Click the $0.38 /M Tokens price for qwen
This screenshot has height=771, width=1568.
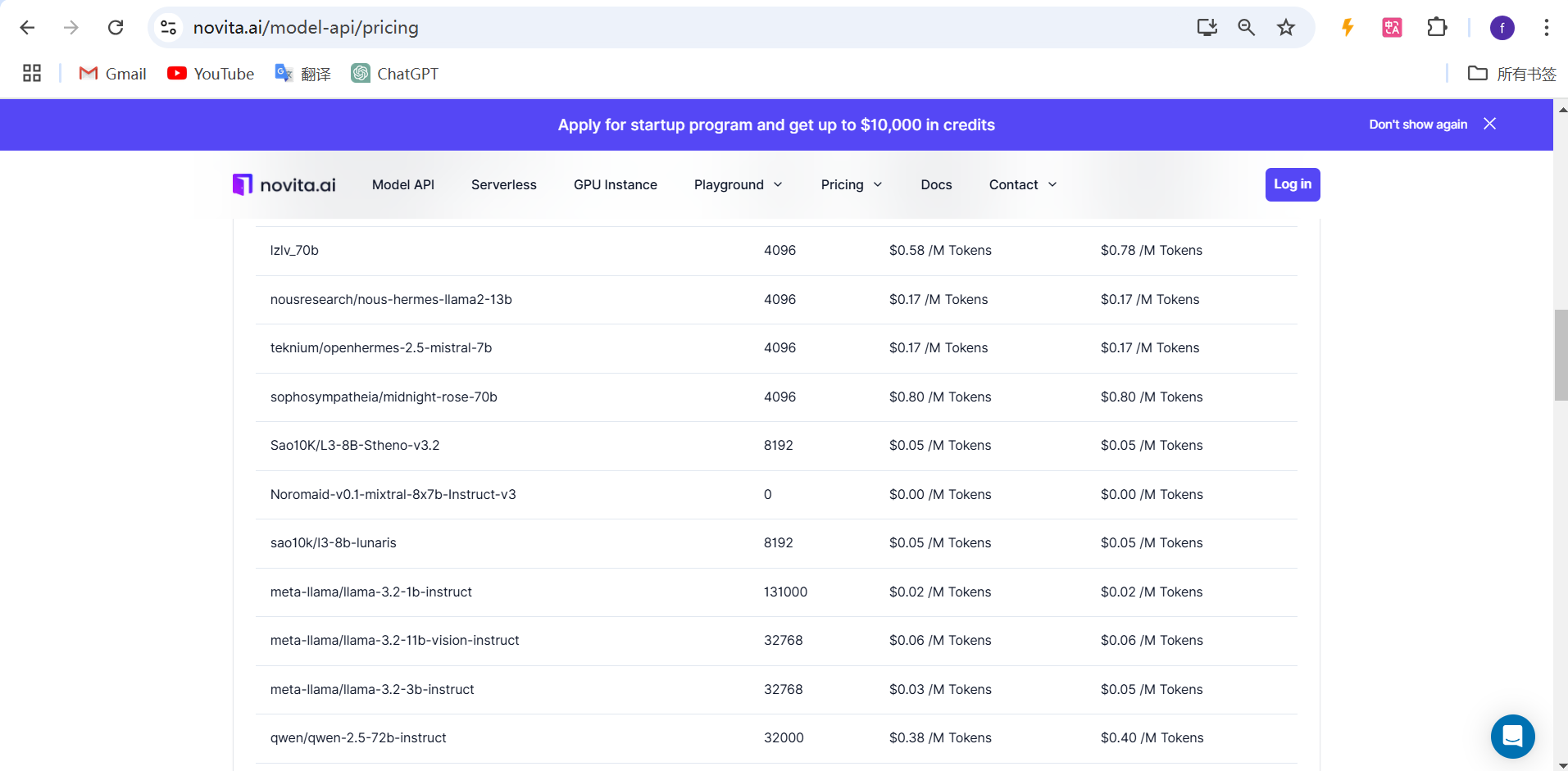tap(940, 738)
